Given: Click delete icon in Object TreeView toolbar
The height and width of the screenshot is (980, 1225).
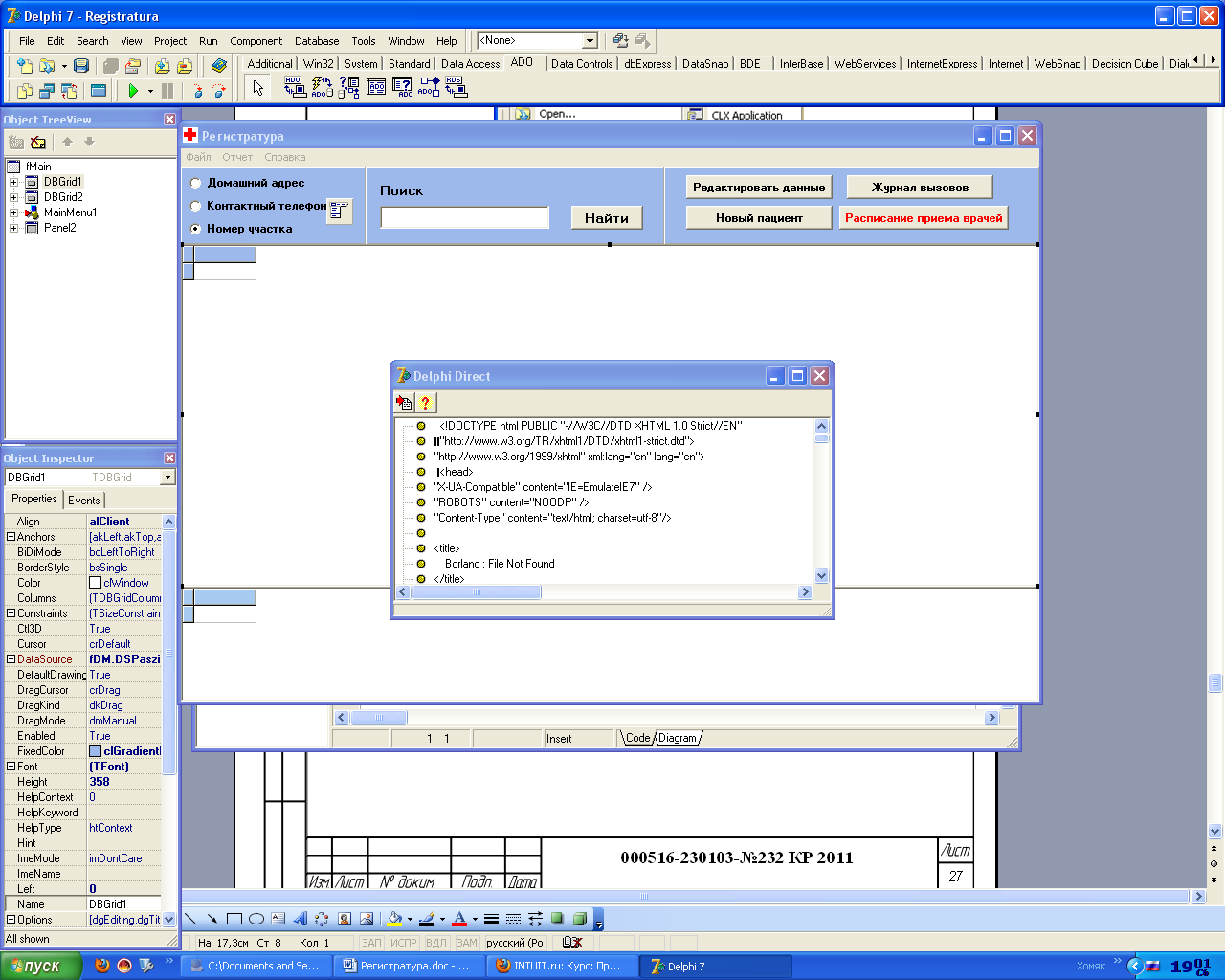Looking at the screenshot, I should click(38, 142).
